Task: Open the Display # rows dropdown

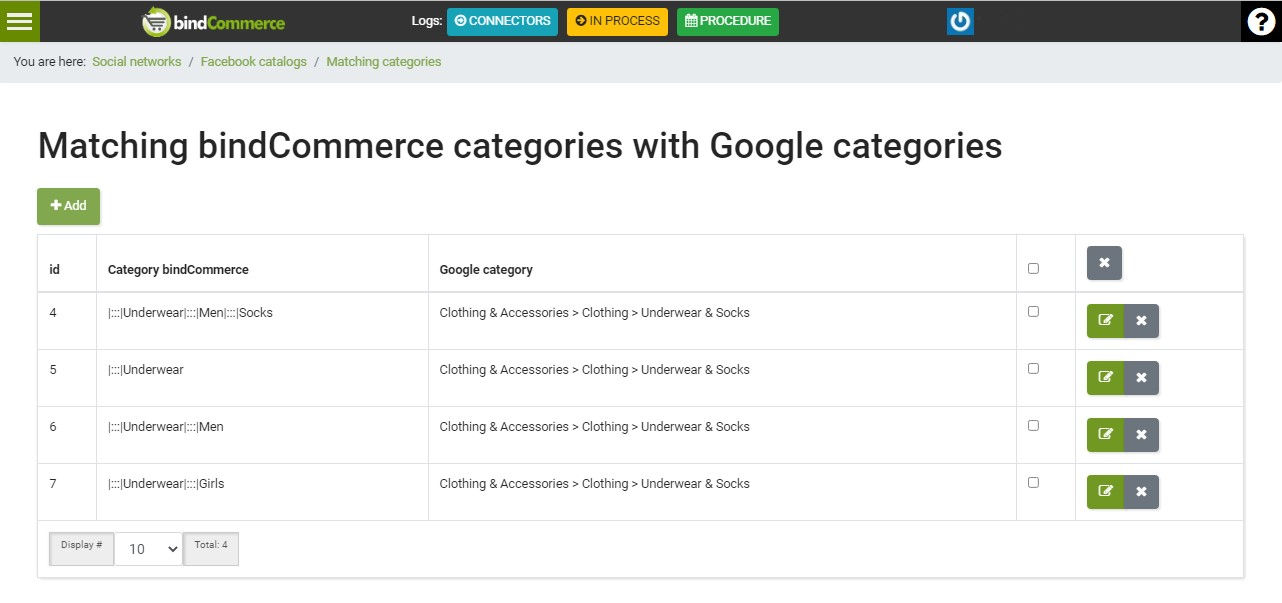Action: 148,549
